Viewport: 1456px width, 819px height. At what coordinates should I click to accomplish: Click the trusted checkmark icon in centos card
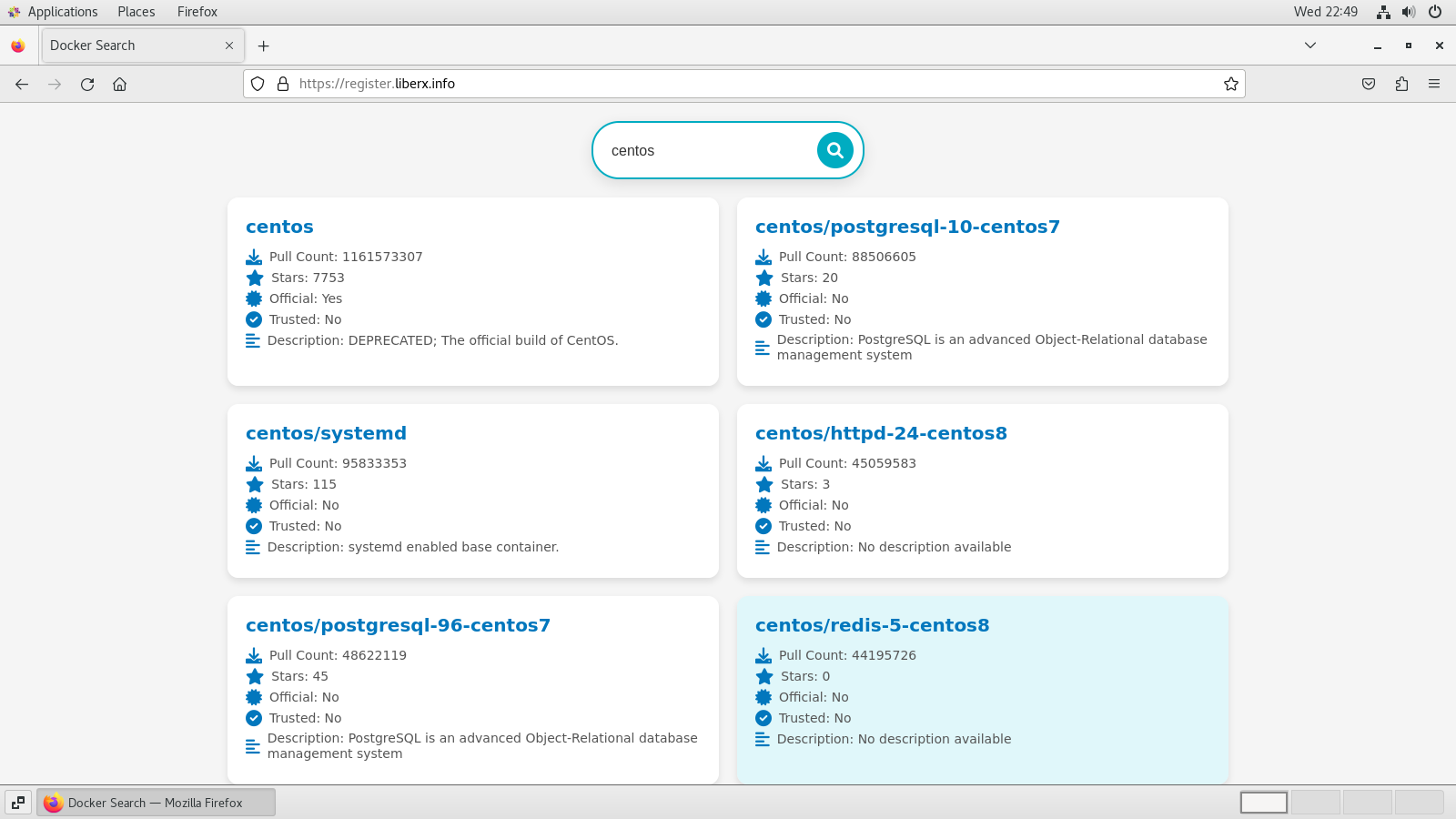pos(254,319)
